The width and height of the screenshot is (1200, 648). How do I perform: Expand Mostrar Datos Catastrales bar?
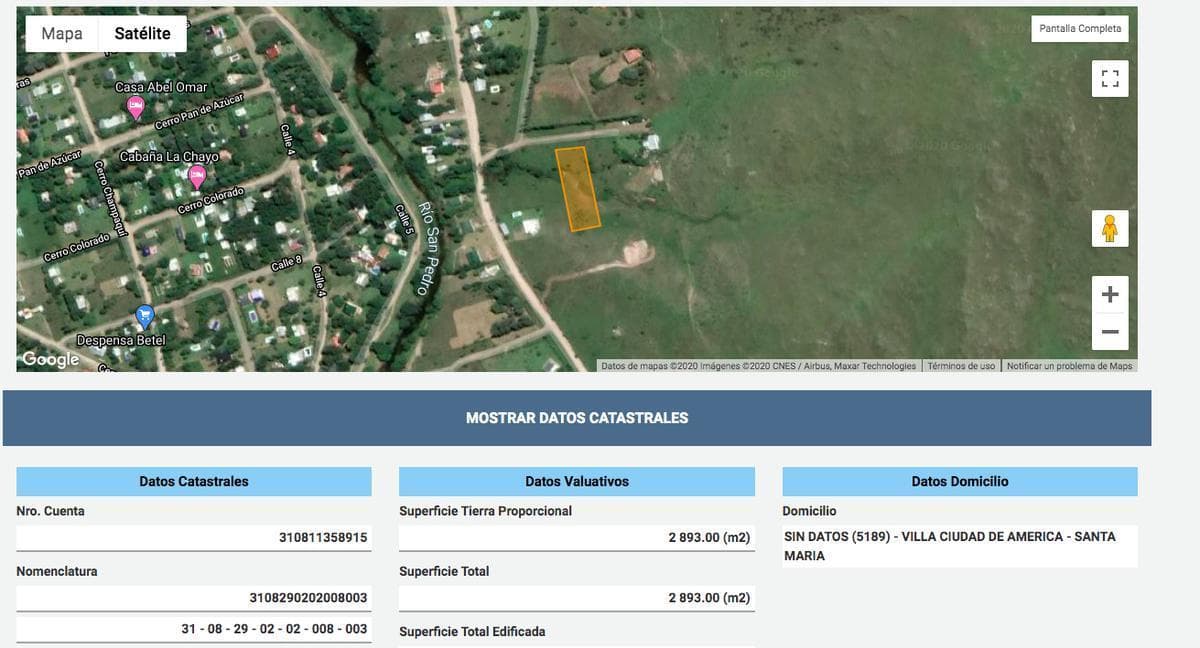tap(577, 418)
